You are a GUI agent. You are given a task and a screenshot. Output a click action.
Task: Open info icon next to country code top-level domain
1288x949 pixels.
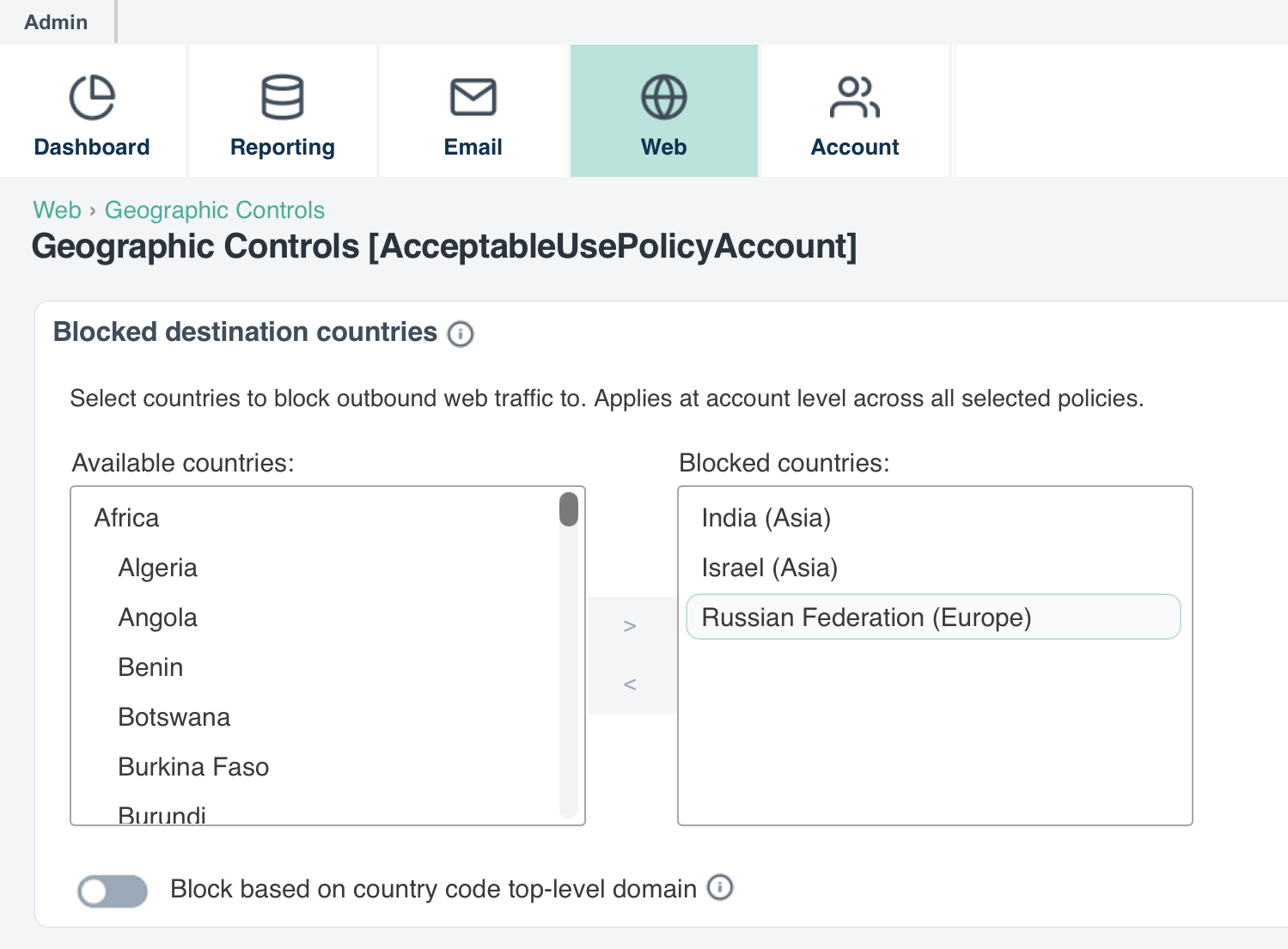(x=720, y=887)
